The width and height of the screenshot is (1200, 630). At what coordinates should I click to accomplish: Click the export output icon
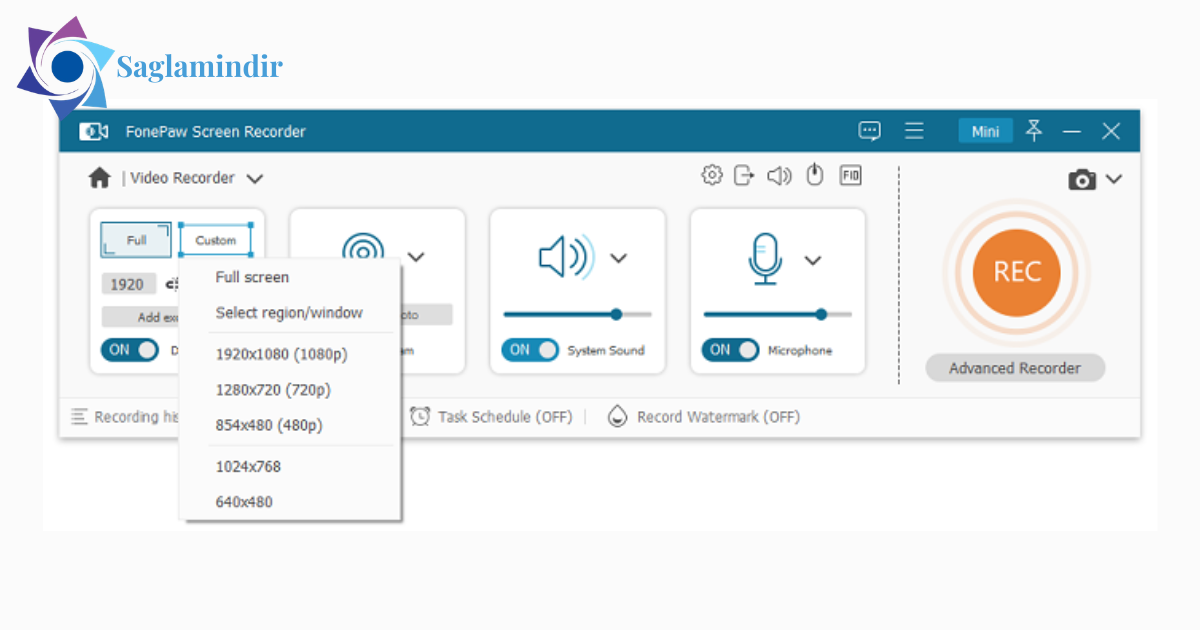[x=744, y=175]
